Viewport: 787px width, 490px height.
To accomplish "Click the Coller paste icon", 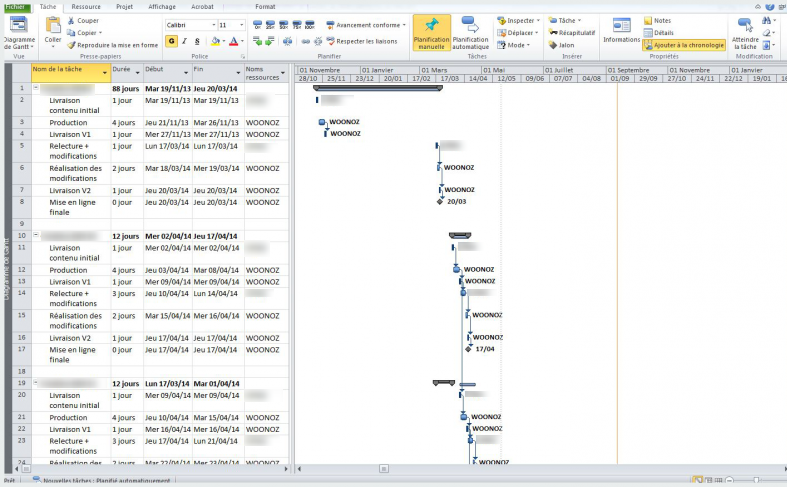I will click(x=53, y=25).
